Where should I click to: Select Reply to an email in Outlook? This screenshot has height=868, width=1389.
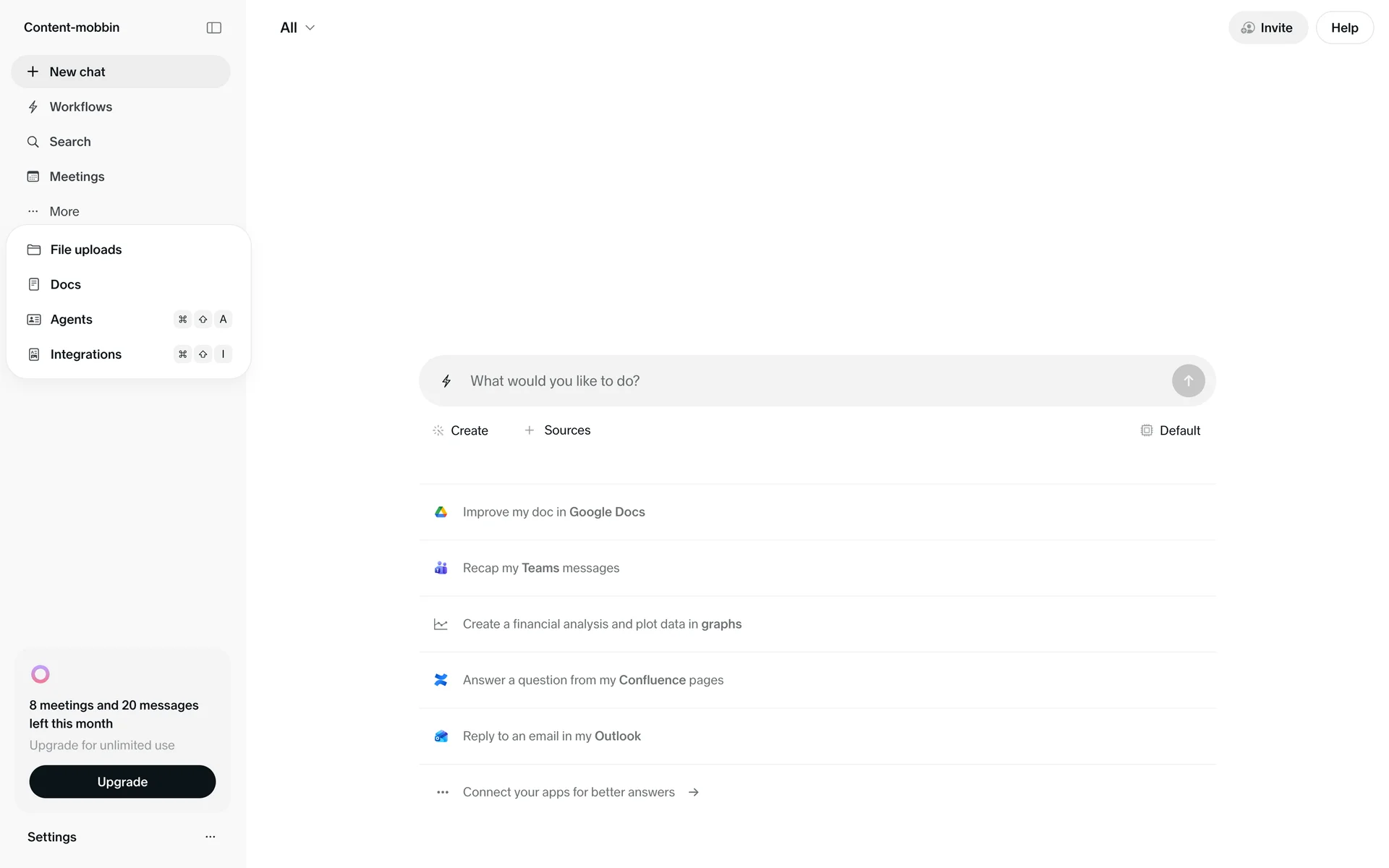(551, 736)
